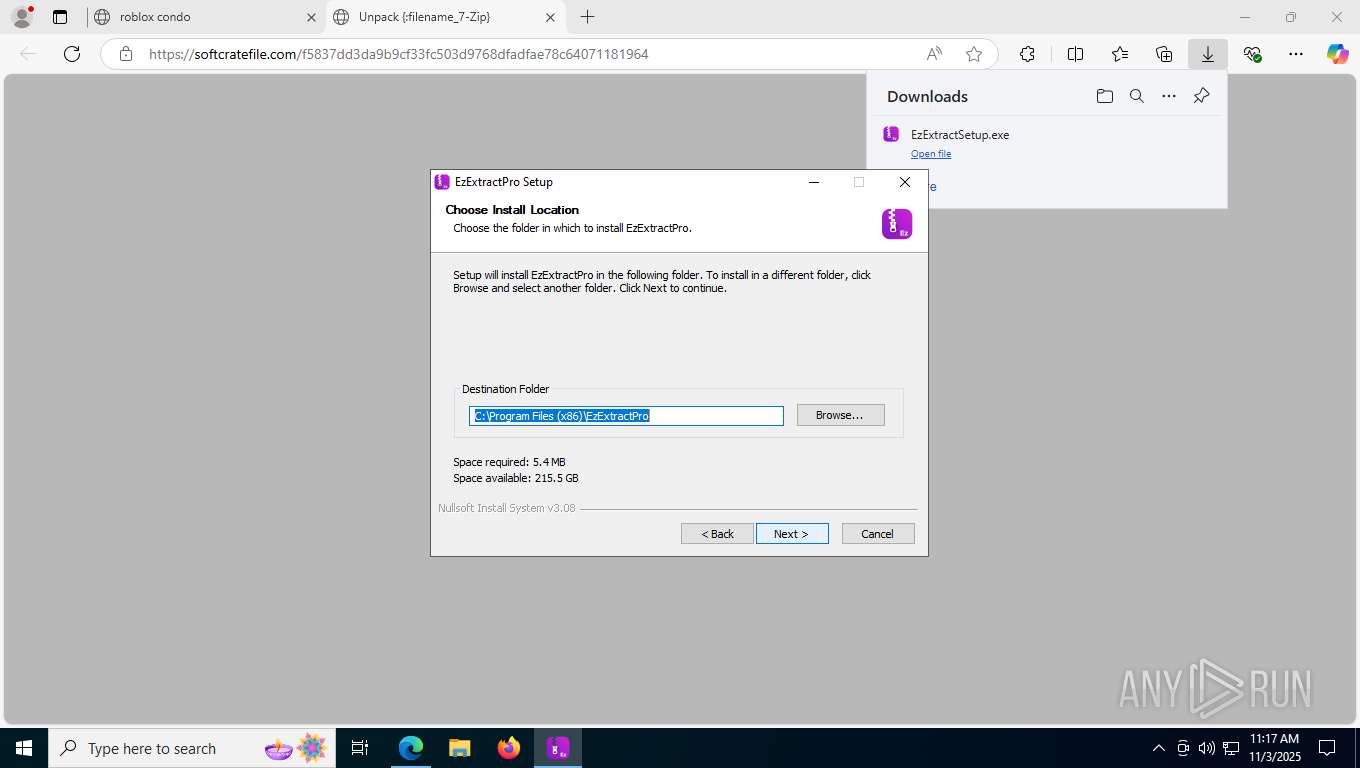Click EzExtractPro installer taskbar icon
Screen dimensions: 1360x768
point(558,748)
